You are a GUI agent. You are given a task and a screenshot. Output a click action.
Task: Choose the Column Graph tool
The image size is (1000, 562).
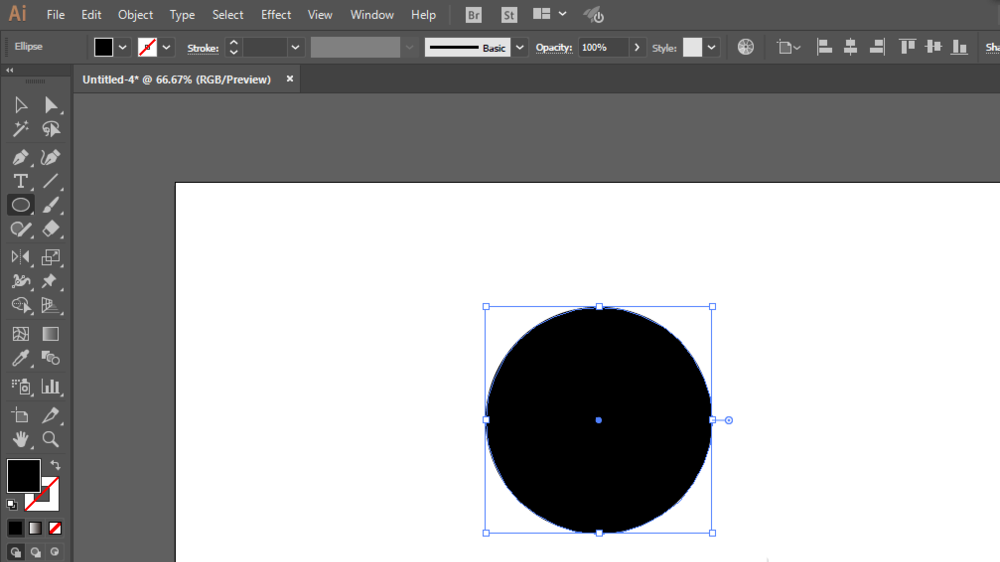tap(50, 387)
